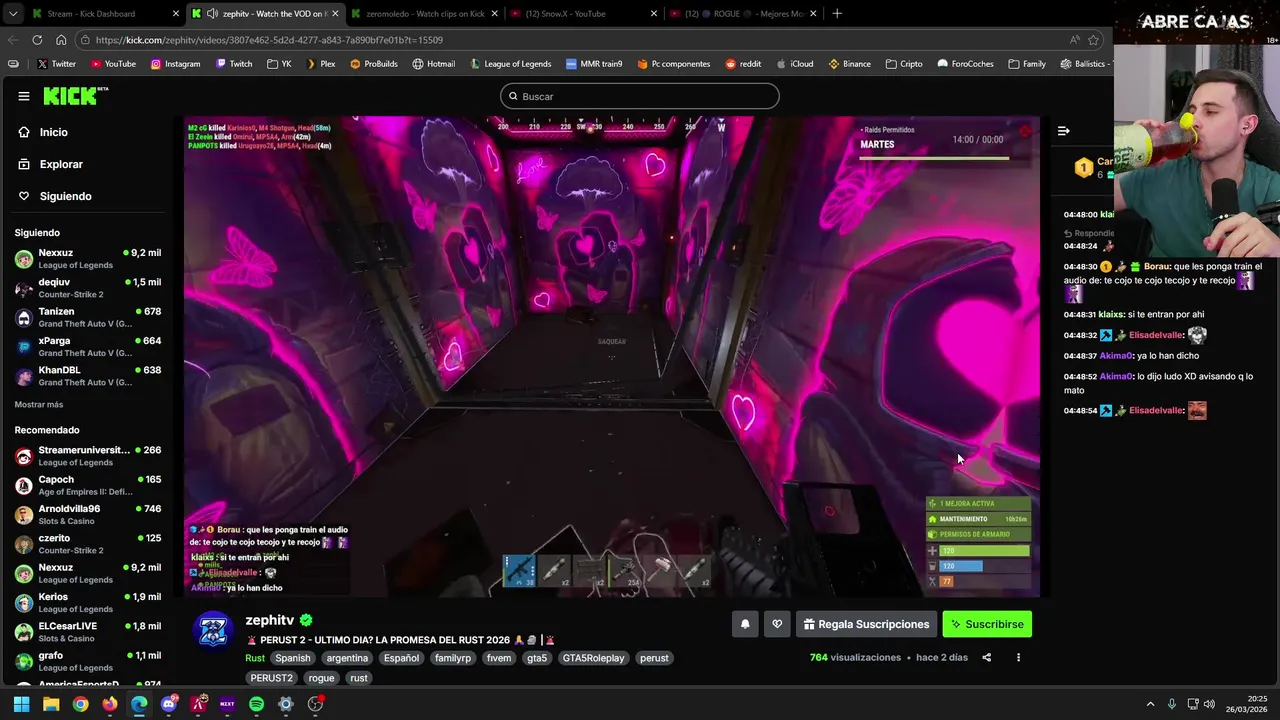Collapse the chat panel with the arrow icon
Image resolution: width=1280 pixels, height=720 pixels.
[x=1064, y=131]
